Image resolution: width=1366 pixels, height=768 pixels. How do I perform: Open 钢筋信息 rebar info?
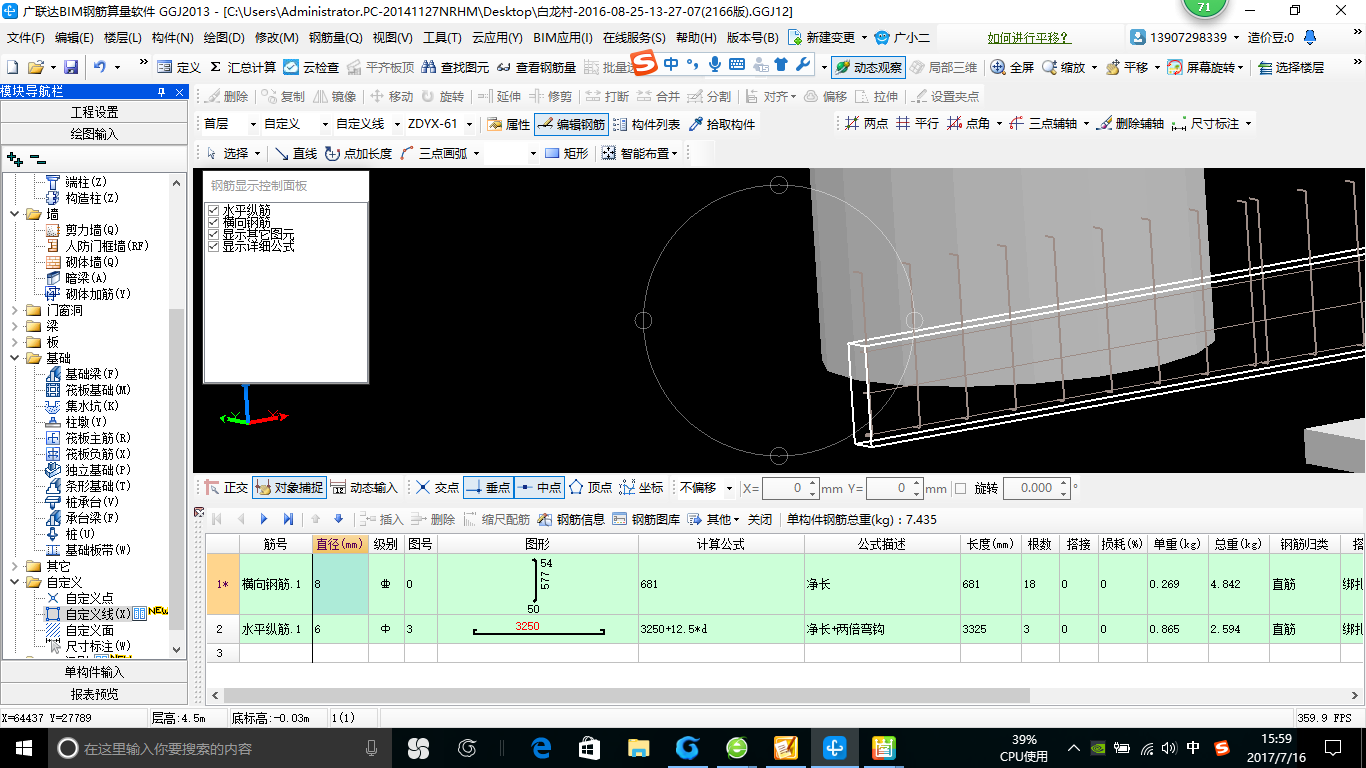pos(571,519)
